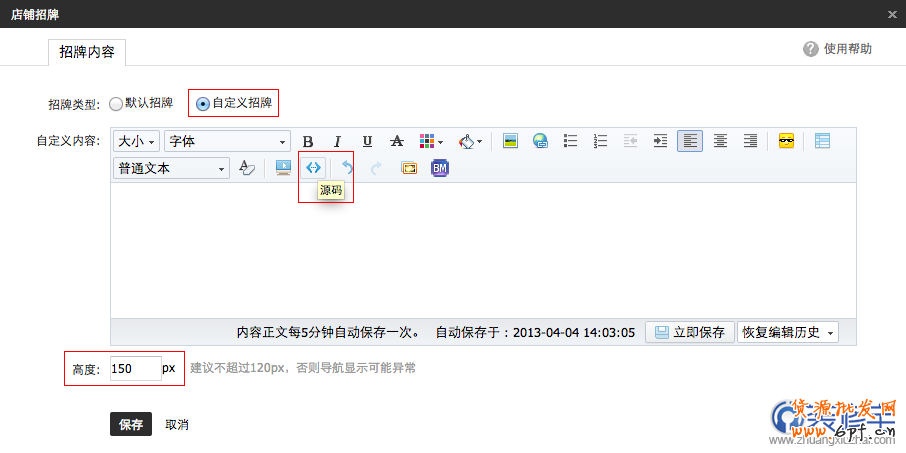Center-align the text
906x453 pixels.
tap(720, 141)
